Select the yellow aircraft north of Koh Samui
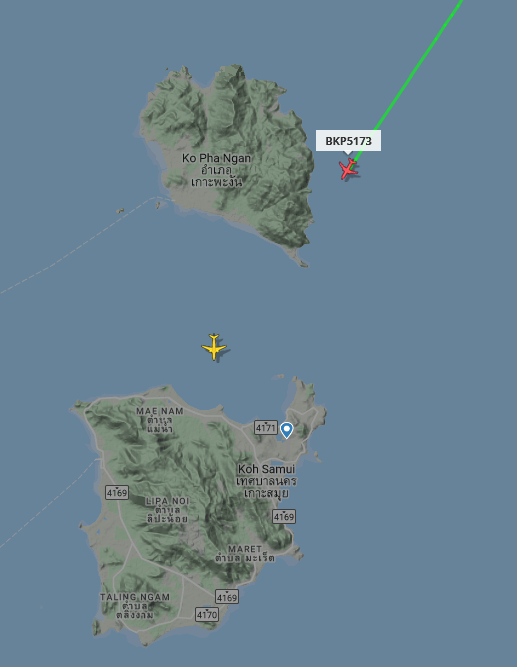Viewport: 517px width, 667px height. point(214,348)
